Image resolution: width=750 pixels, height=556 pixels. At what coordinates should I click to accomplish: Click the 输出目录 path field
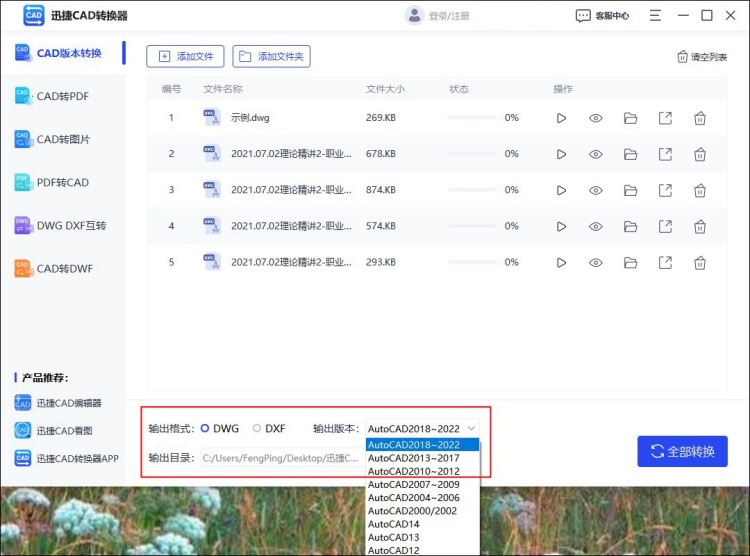tap(283, 458)
